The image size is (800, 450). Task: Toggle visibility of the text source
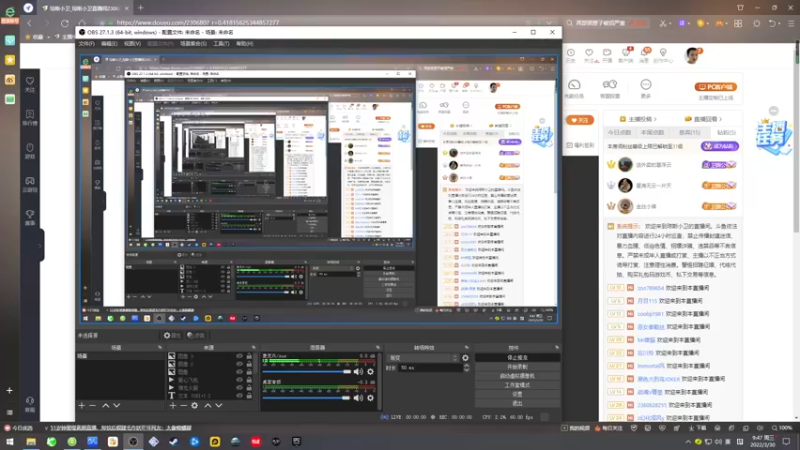click(x=239, y=396)
